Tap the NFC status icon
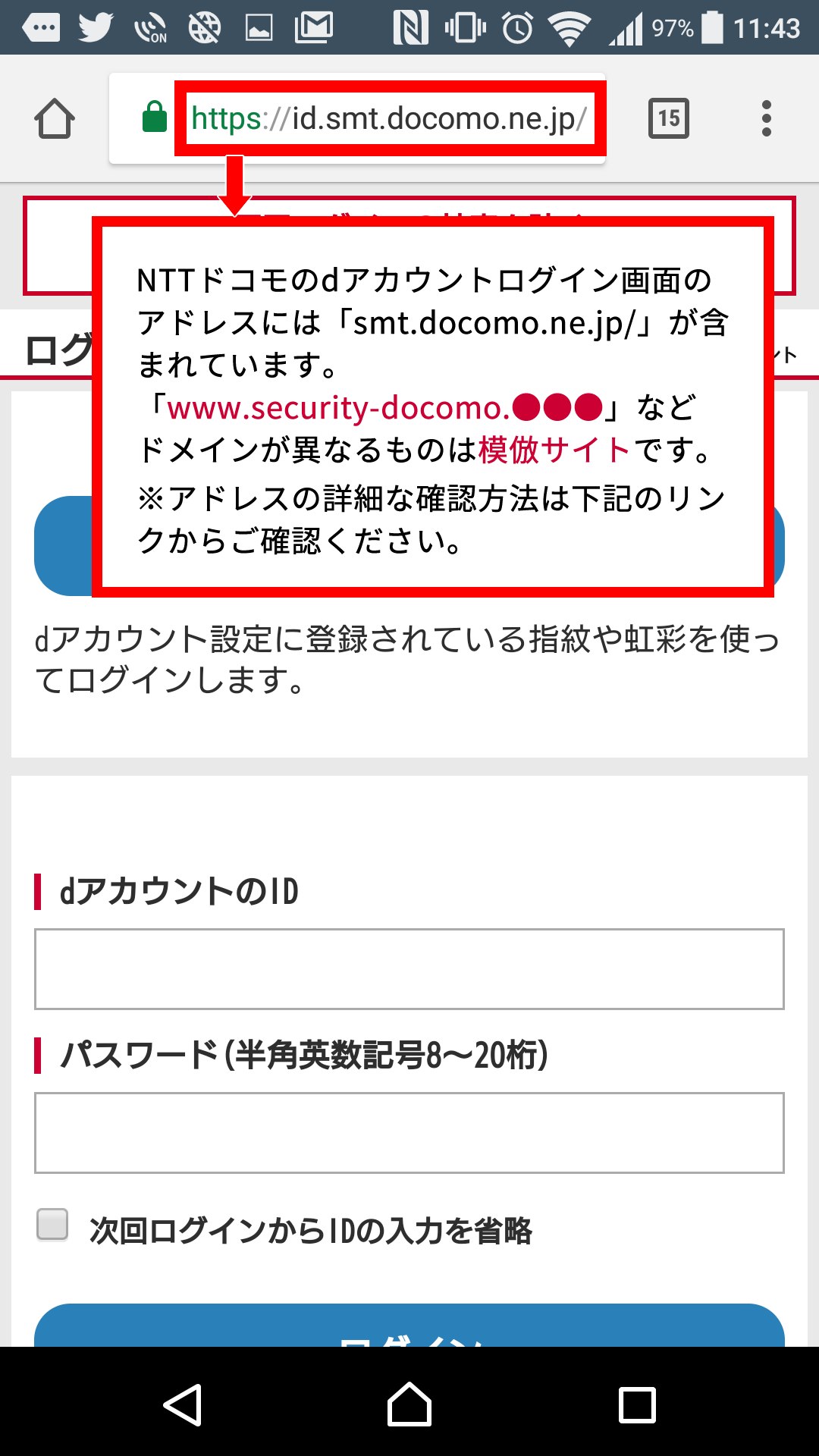Screen dimensions: 819x1456 tap(410, 29)
